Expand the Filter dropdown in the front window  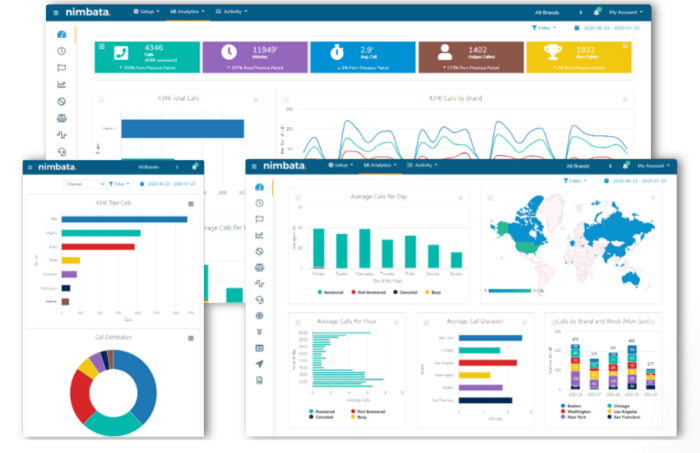[576, 181]
